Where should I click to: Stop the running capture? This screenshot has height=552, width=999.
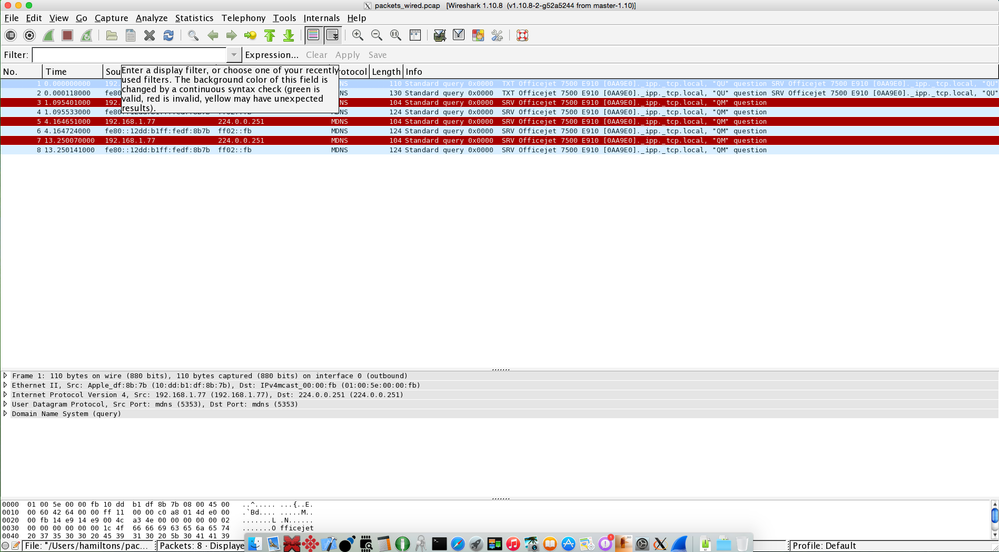coord(67,36)
